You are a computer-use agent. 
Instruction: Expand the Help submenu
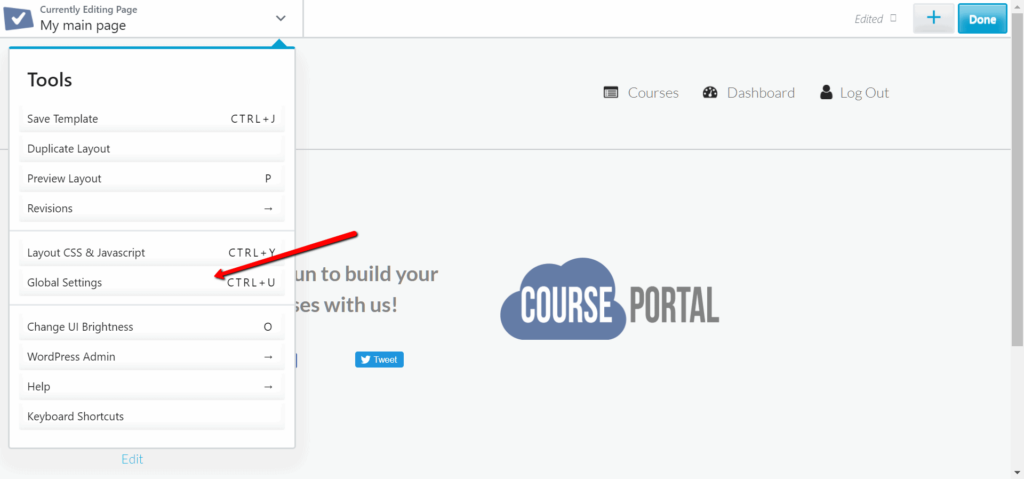pos(267,386)
